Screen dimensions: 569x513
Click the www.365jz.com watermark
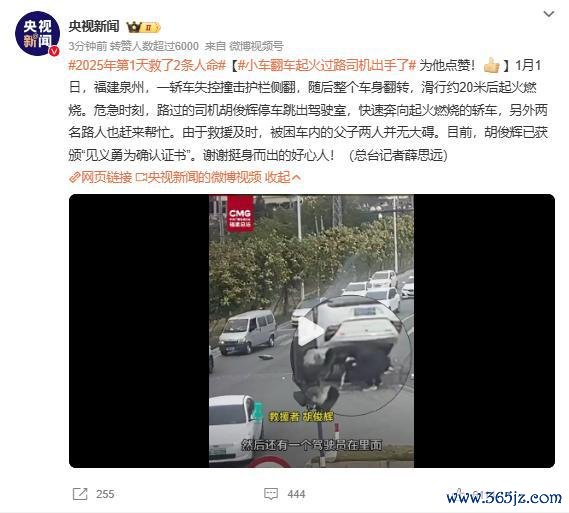pyautogui.click(x=504, y=497)
